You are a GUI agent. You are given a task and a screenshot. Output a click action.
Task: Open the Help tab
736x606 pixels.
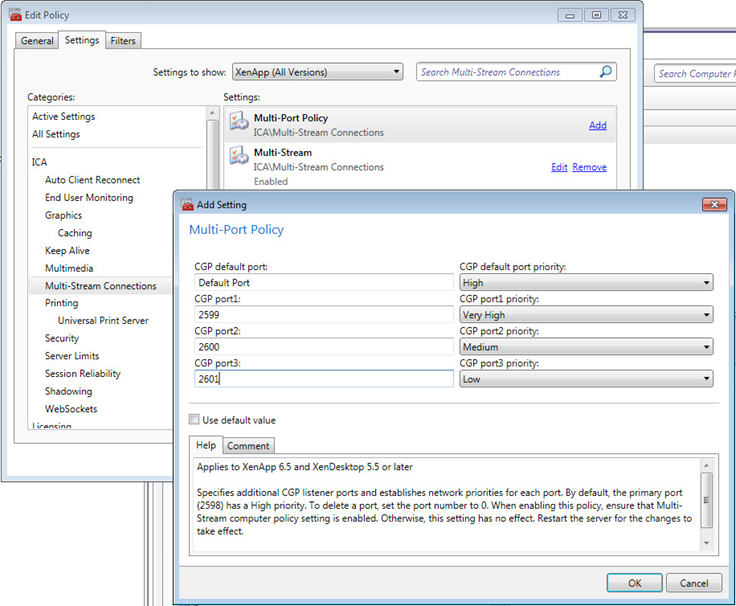tap(206, 445)
